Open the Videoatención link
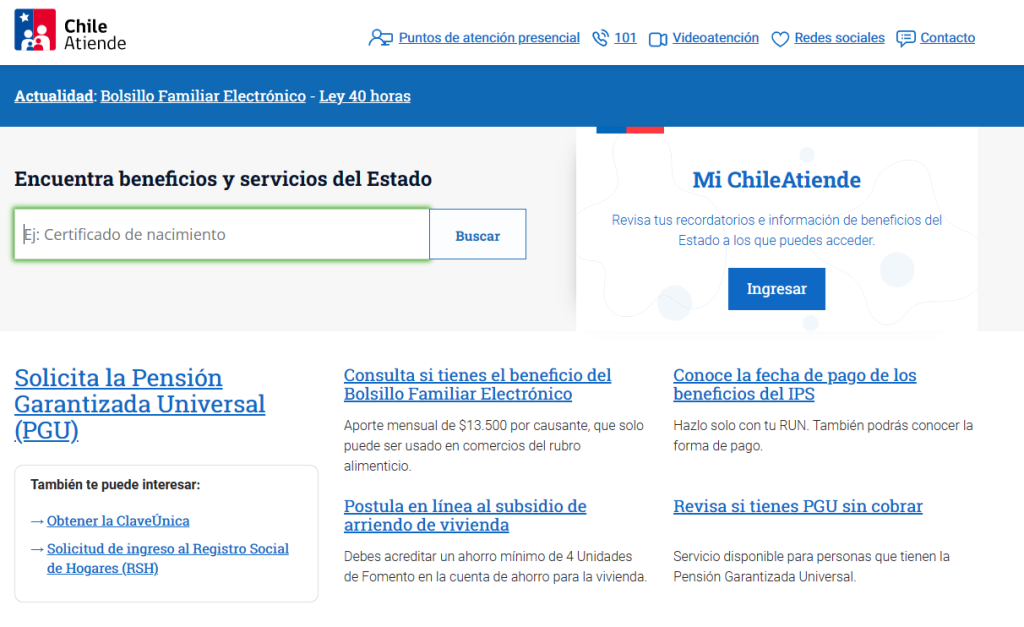This screenshot has height=627, width=1024. click(716, 38)
